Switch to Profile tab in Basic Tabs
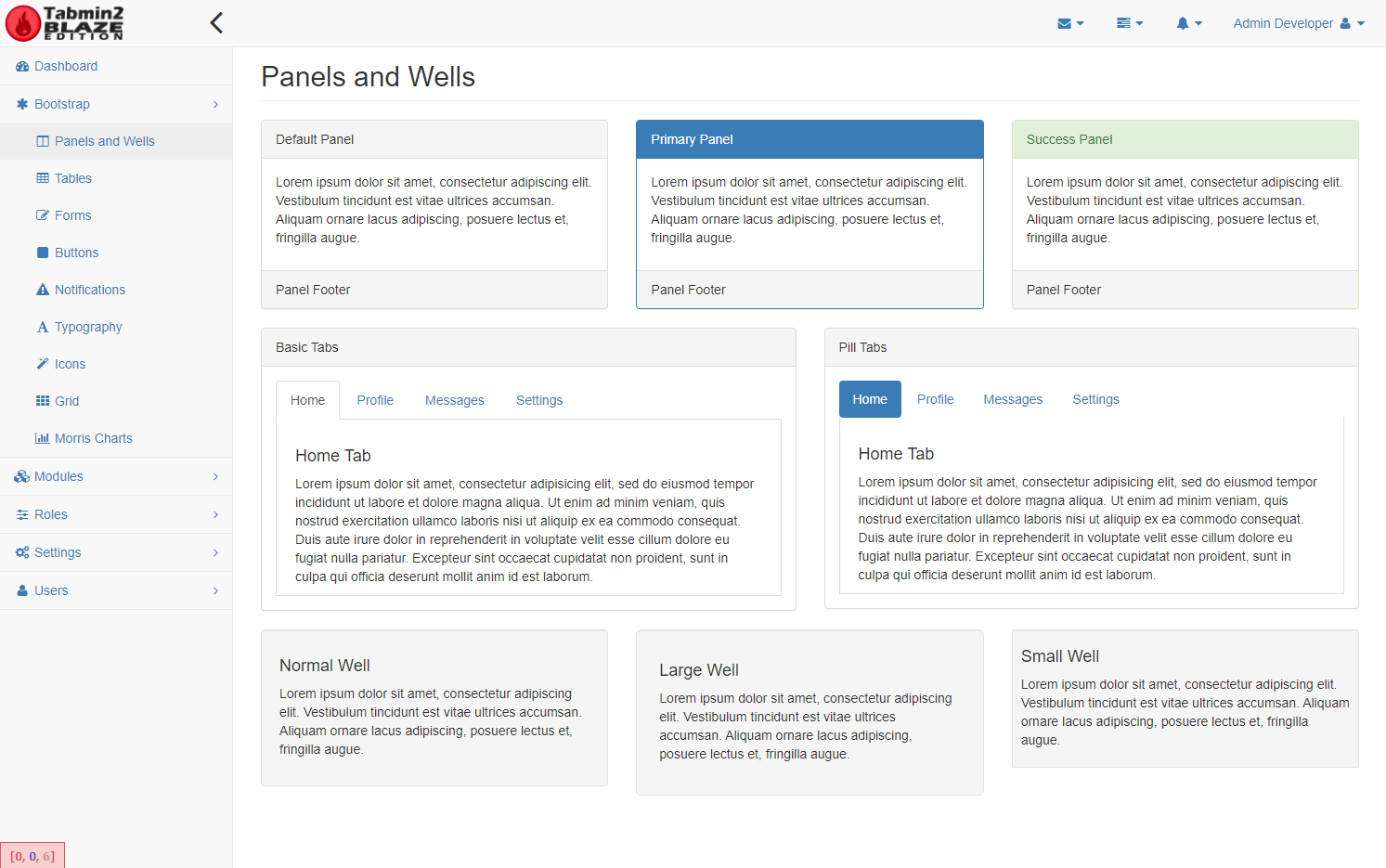This screenshot has width=1386, height=868. 375,400
